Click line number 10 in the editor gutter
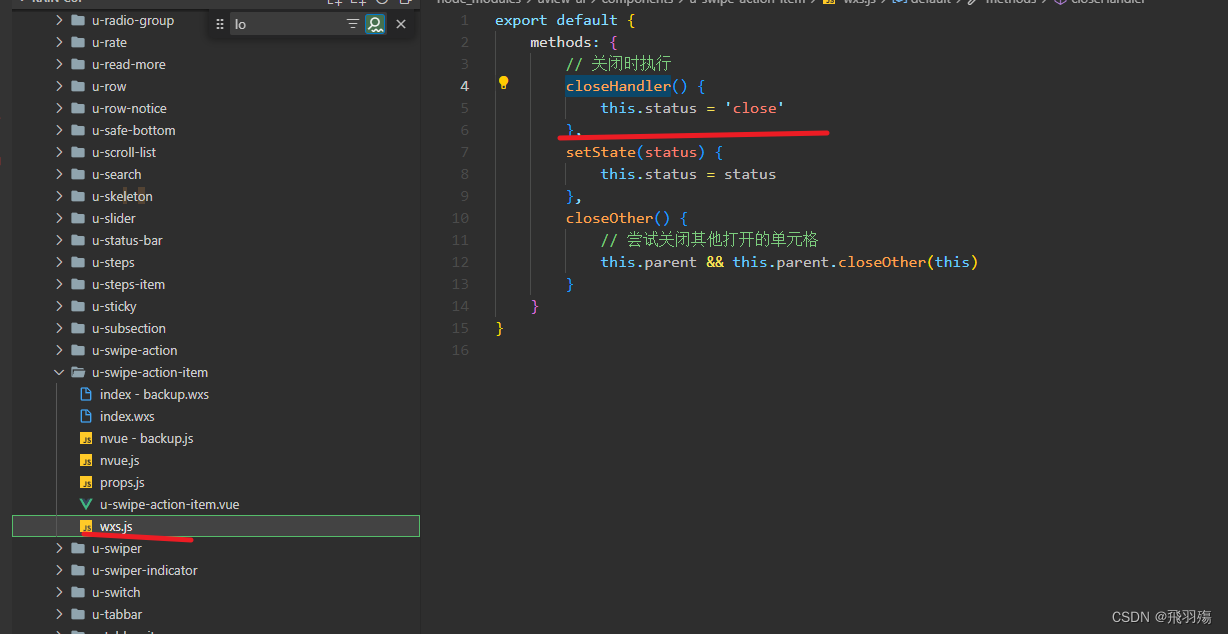 pyautogui.click(x=460, y=217)
